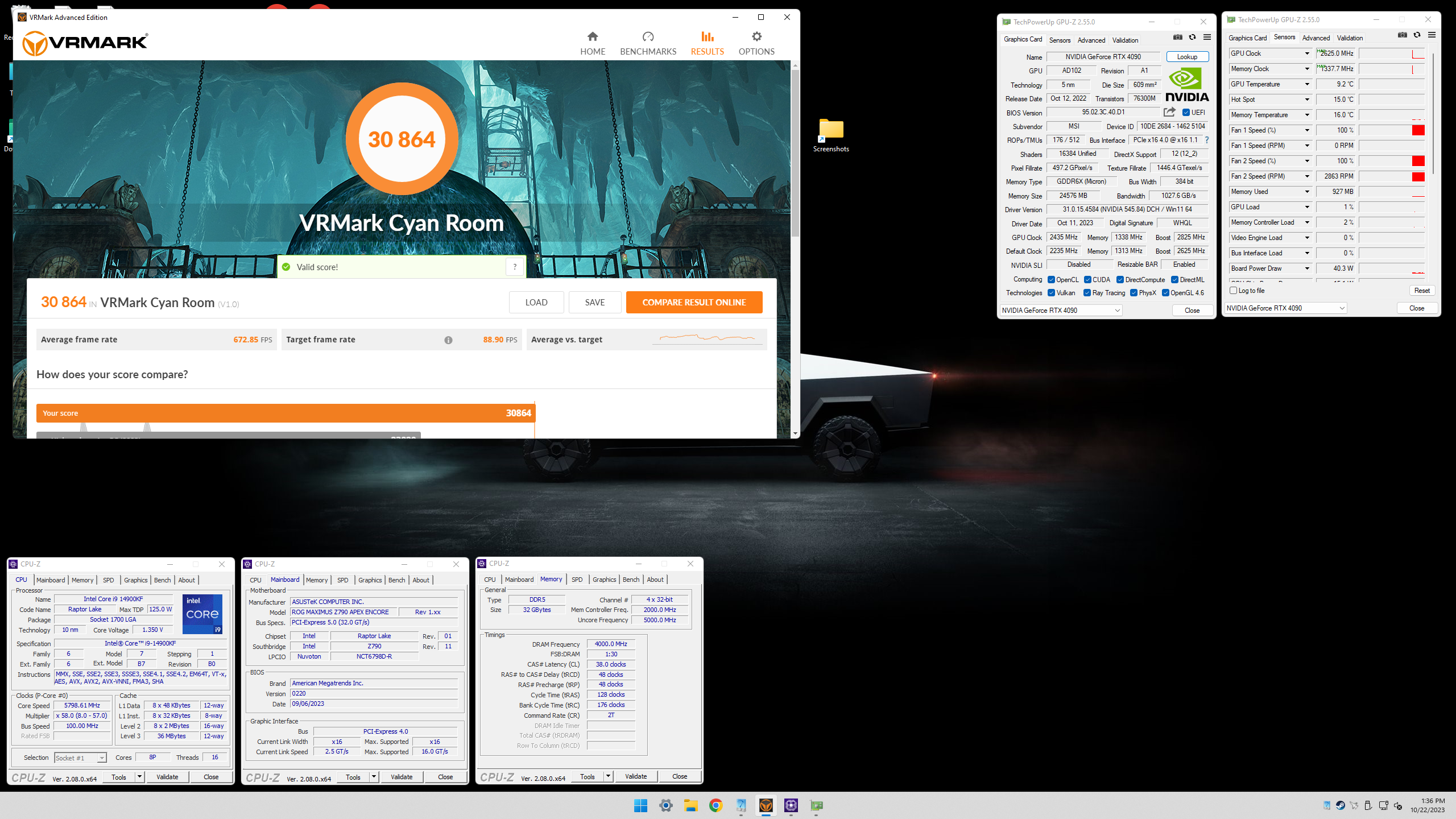Click the GPU-Z Sensors list scrollbar

[x=1434, y=114]
